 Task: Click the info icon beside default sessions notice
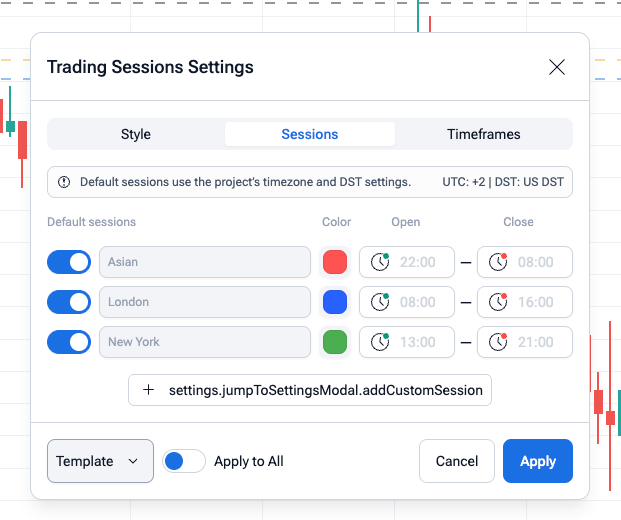point(64,182)
